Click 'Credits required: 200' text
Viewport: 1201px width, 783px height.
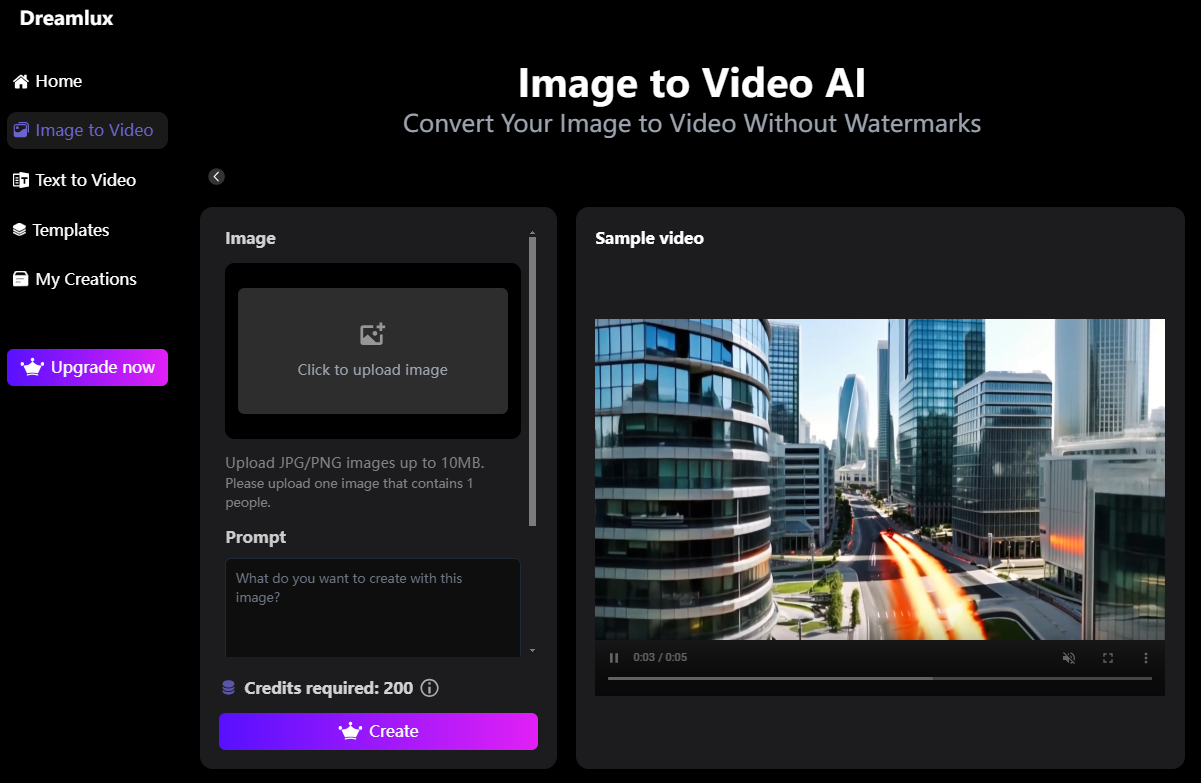328,688
